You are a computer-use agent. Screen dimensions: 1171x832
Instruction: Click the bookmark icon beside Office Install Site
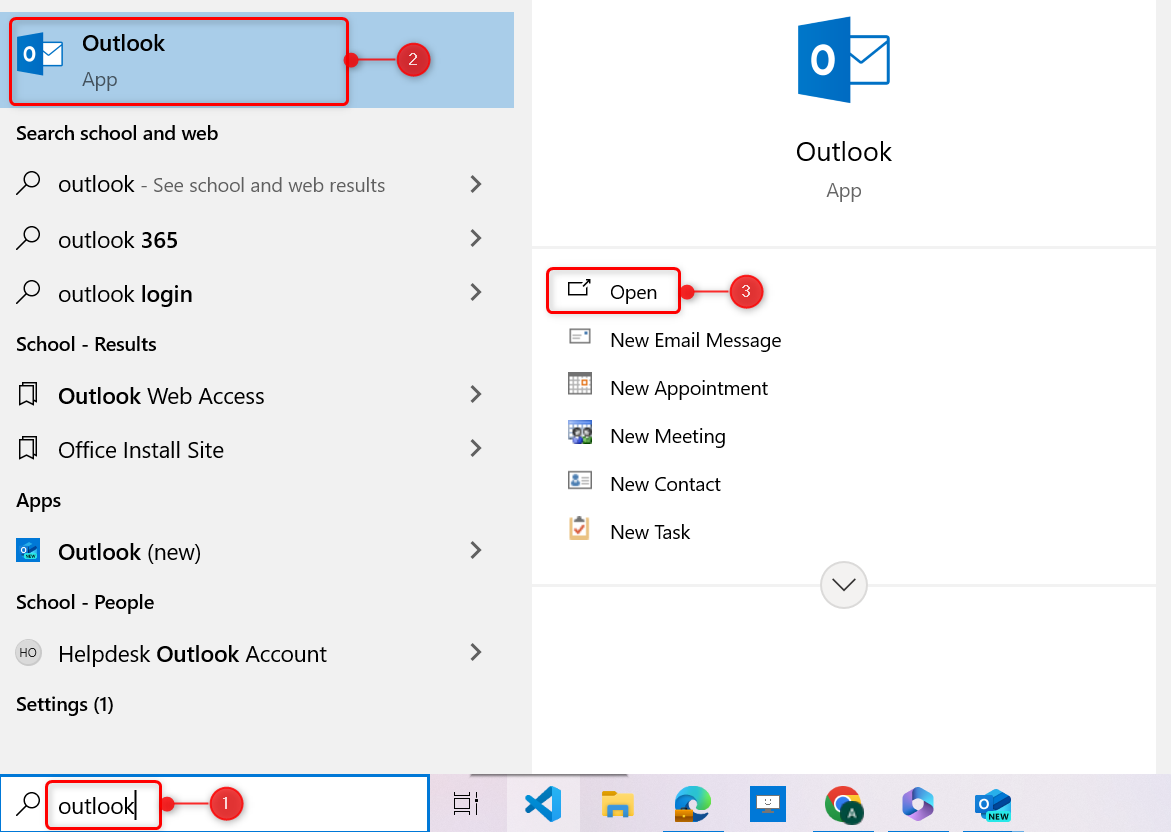pos(28,449)
